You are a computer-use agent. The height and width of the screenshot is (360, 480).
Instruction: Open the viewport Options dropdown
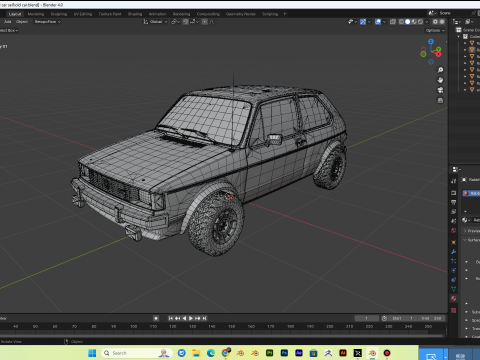point(435,30)
